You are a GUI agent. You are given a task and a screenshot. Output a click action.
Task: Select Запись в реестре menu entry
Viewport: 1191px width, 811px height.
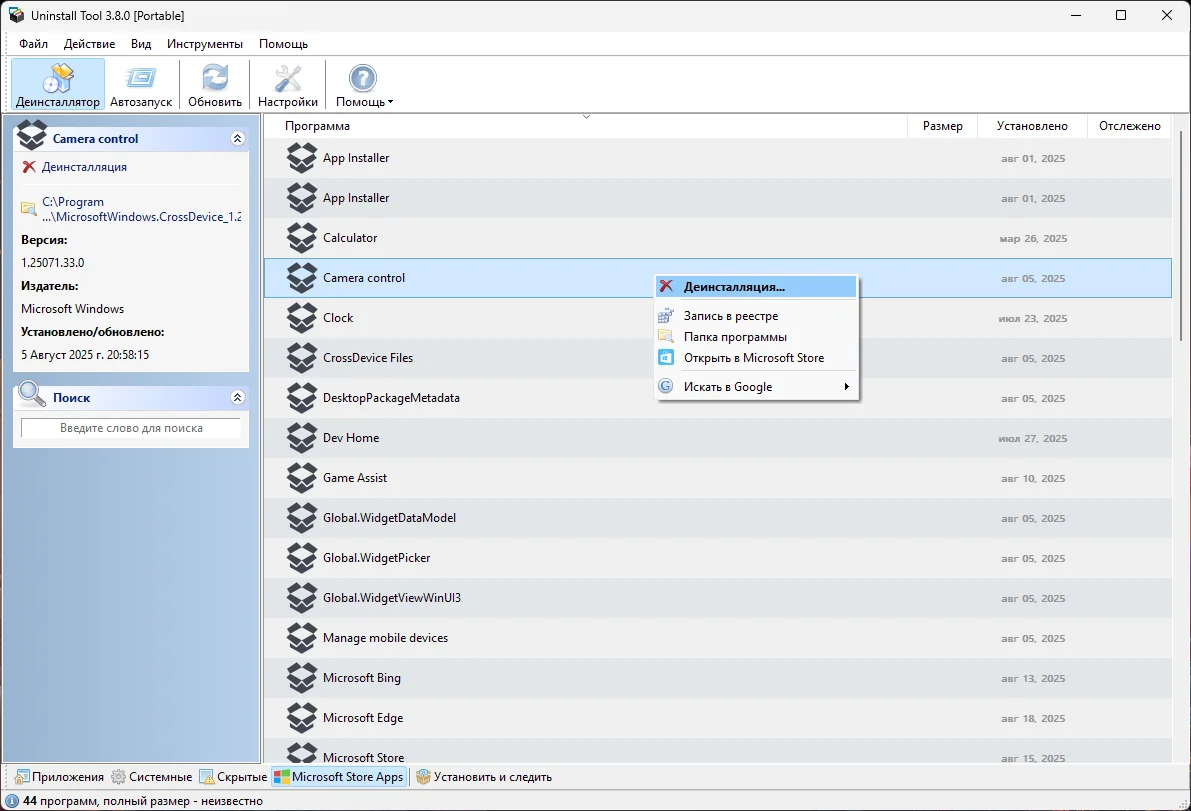(730, 316)
